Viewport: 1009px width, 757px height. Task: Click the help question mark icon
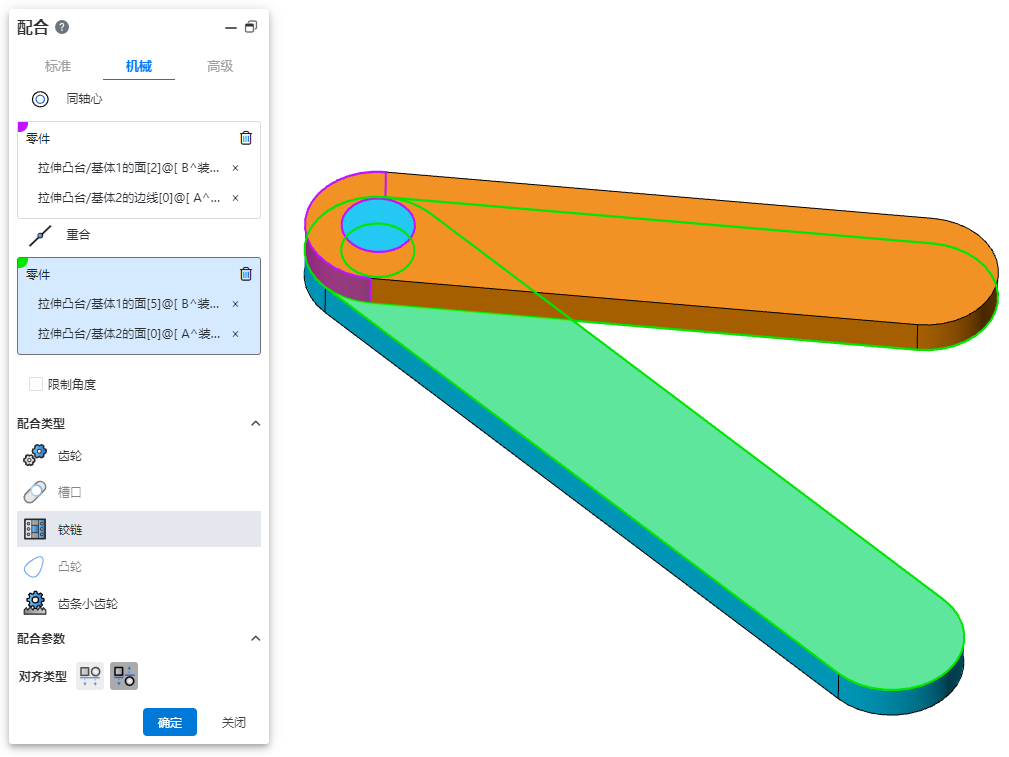62,28
